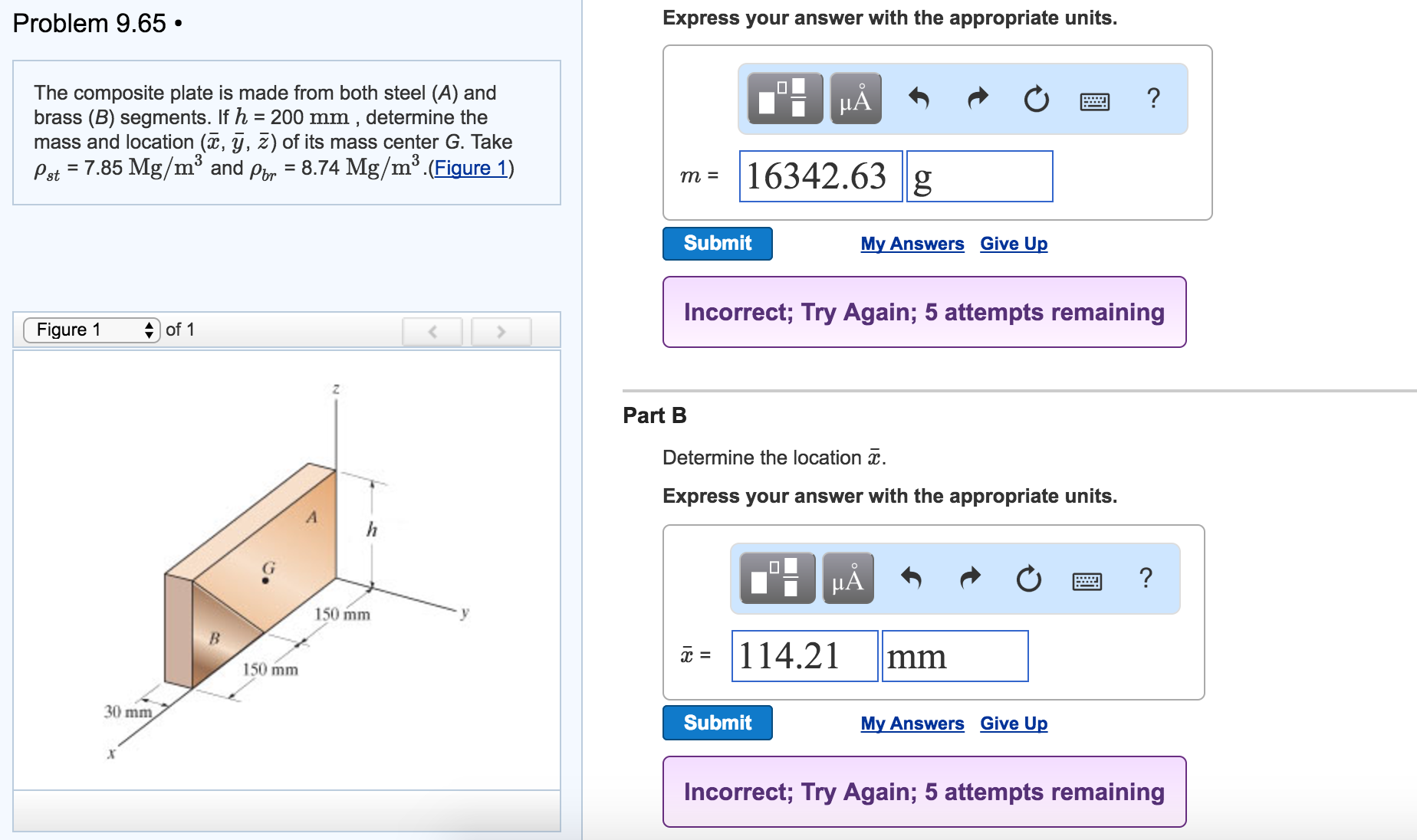Click Give Up for Part A
The width and height of the screenshot is (1417, 840).
1013,244
